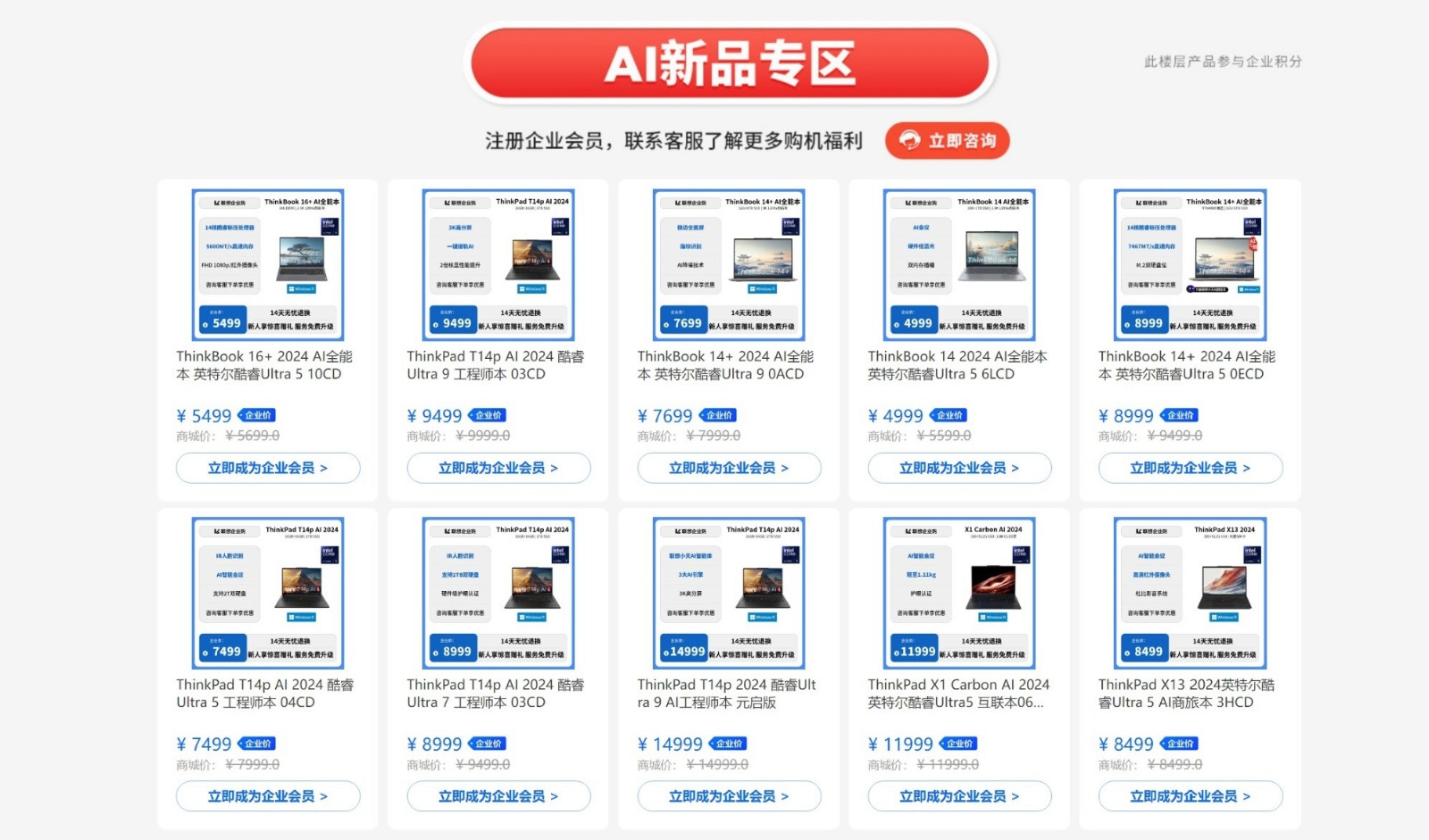Click struck-through mall price ¥ 14999.0
Viewport: 1429px width, 840px height.
(x=717, y=764)
